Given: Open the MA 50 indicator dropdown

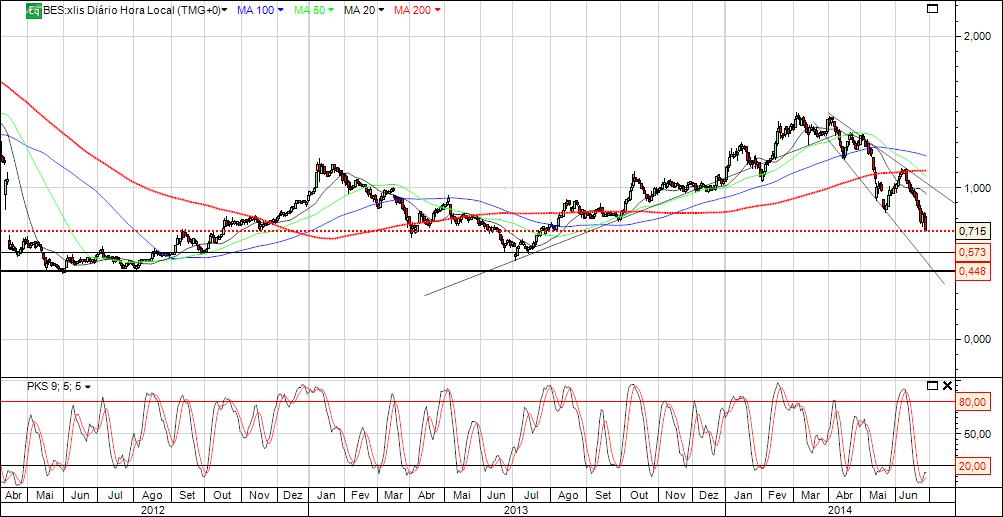Looking at the screenshot, I should tap(330, 11).
